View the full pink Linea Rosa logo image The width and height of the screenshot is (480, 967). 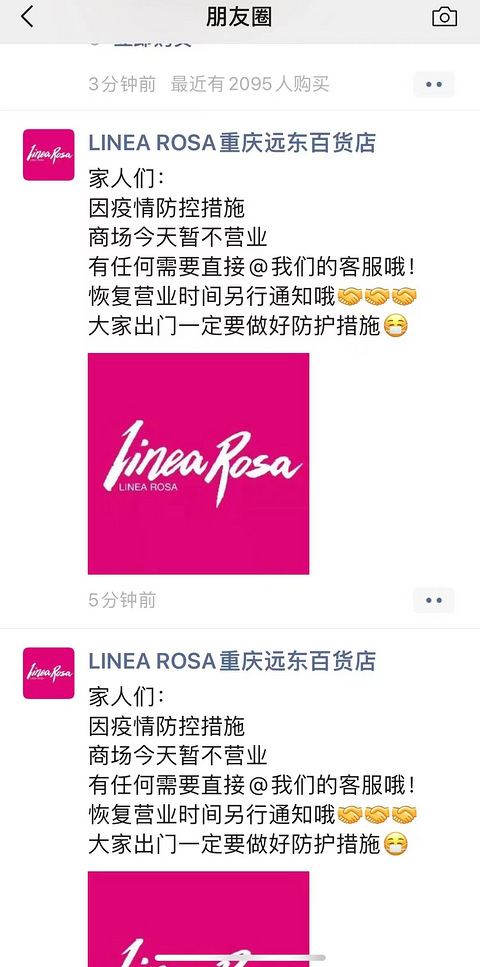pyautogui.click(x=199, y=464)
